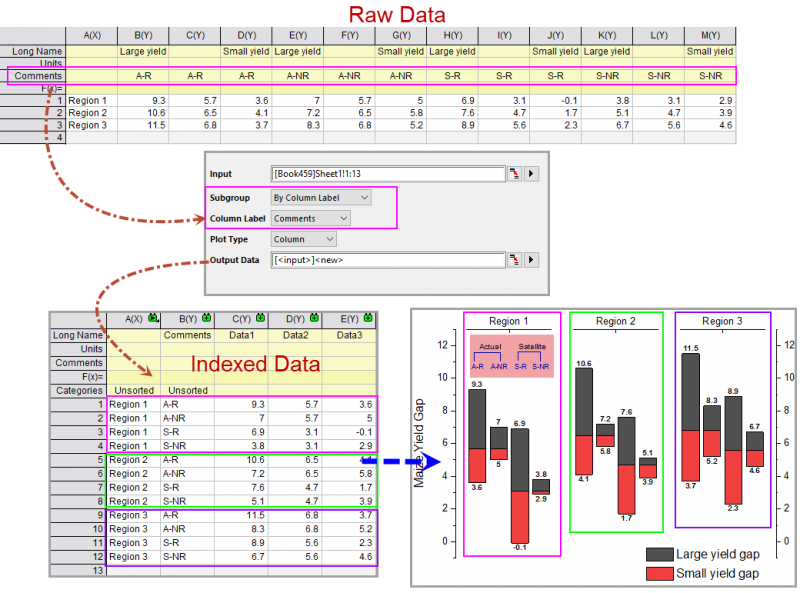Open the Output Data arrow flyout button
800x593 pixels.
(532, 260)
